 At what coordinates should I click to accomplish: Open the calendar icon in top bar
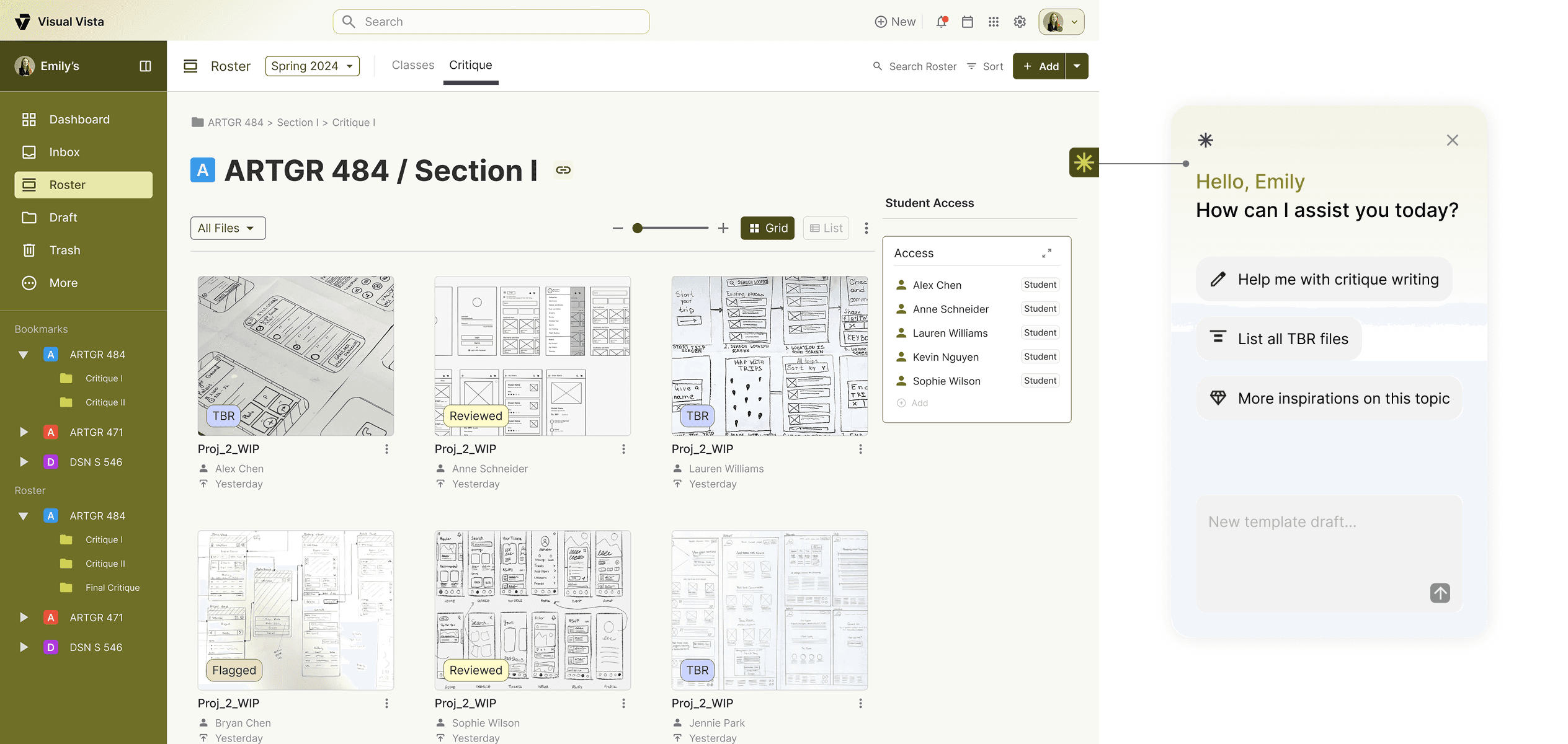point(967,22)
